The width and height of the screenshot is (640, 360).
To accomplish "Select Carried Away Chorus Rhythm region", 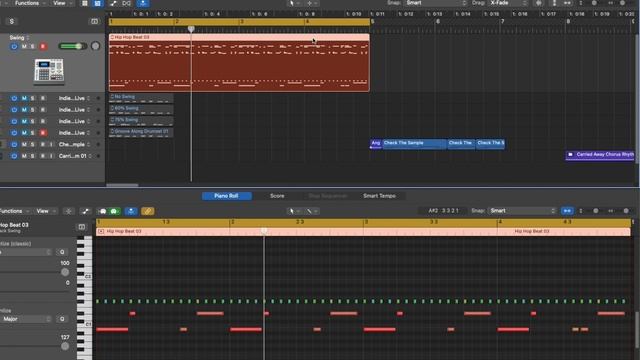I will 600,155.
